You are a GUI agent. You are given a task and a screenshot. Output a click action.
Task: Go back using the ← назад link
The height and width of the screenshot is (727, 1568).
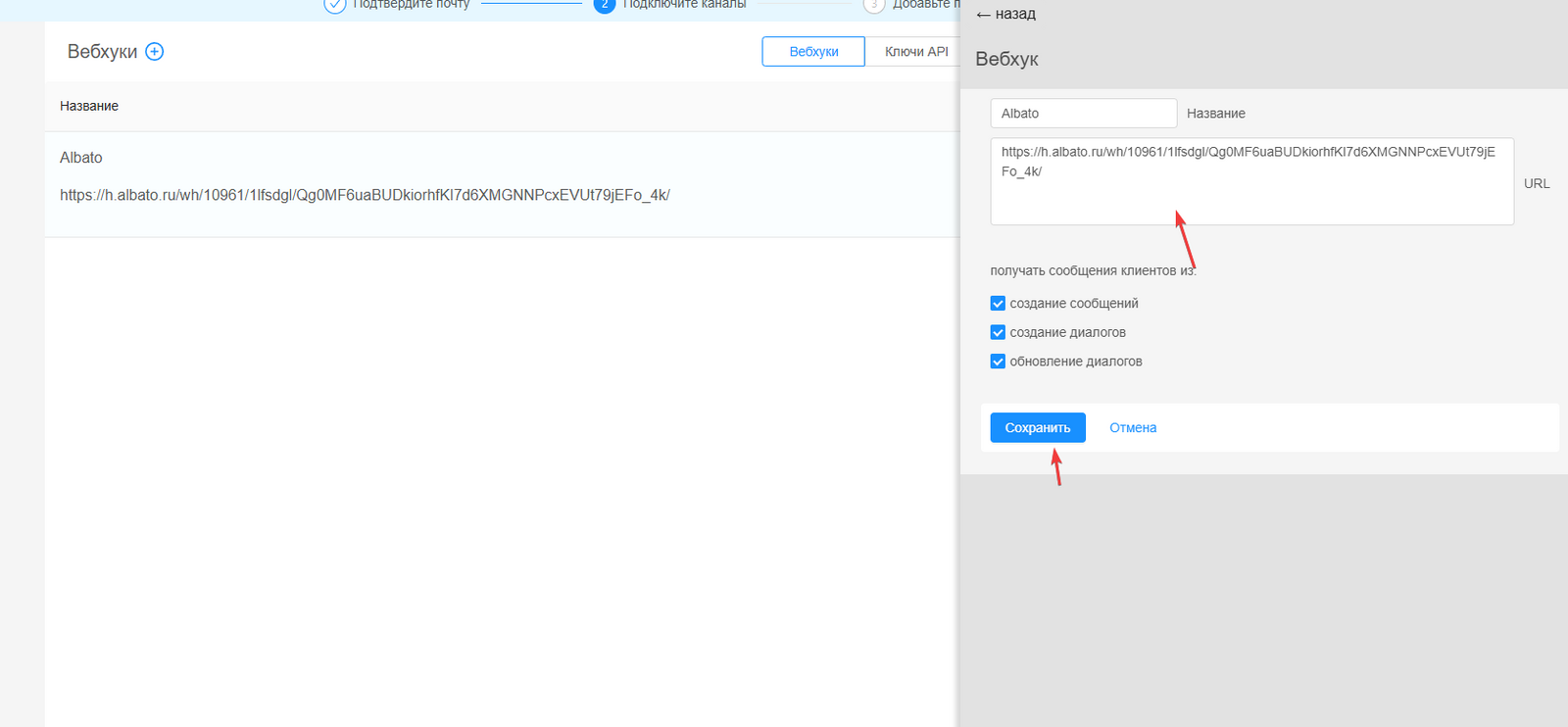1006,15
